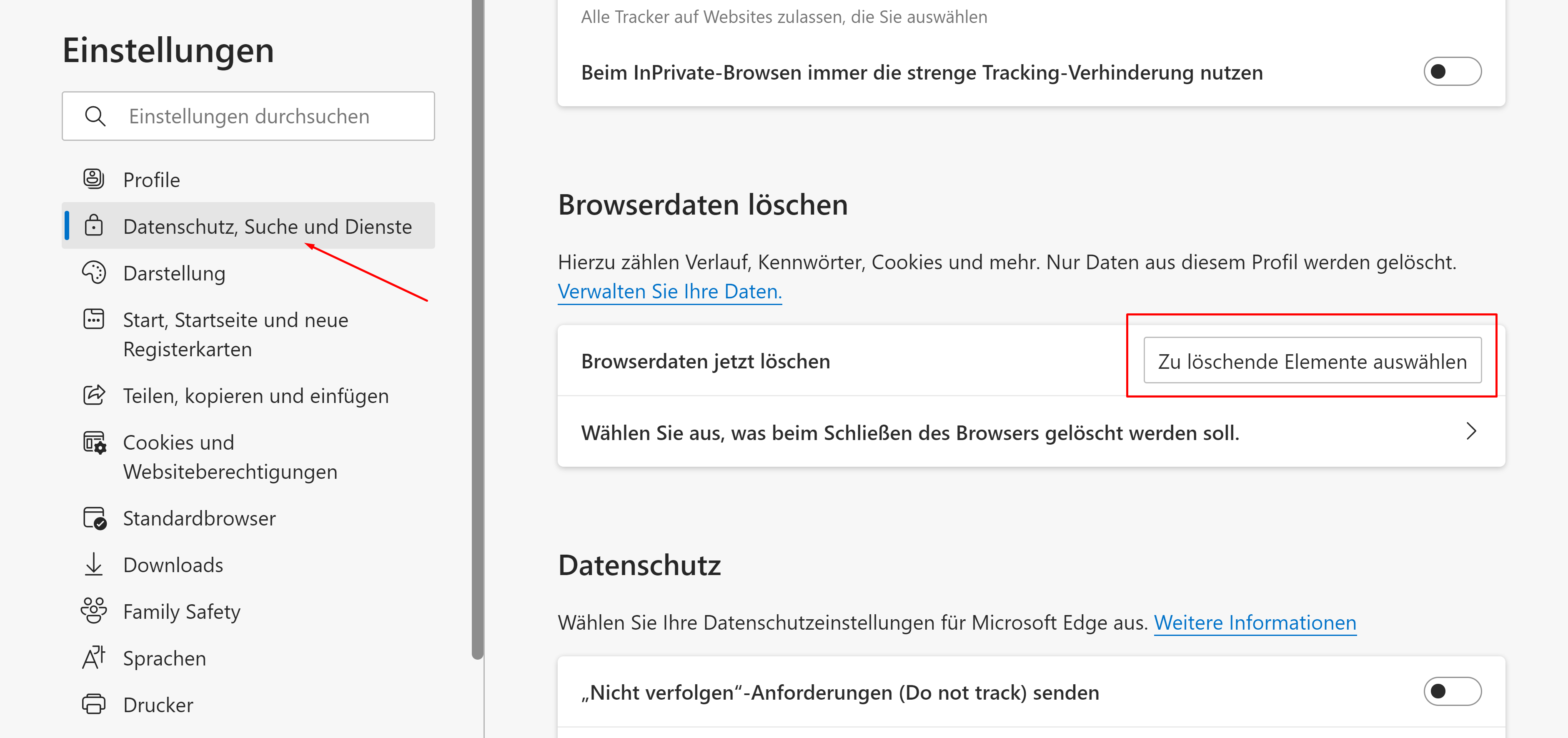Click the Teilen, kopieren share icon
This screenshot has width=1568, height=738.
[x=94, y=395]
